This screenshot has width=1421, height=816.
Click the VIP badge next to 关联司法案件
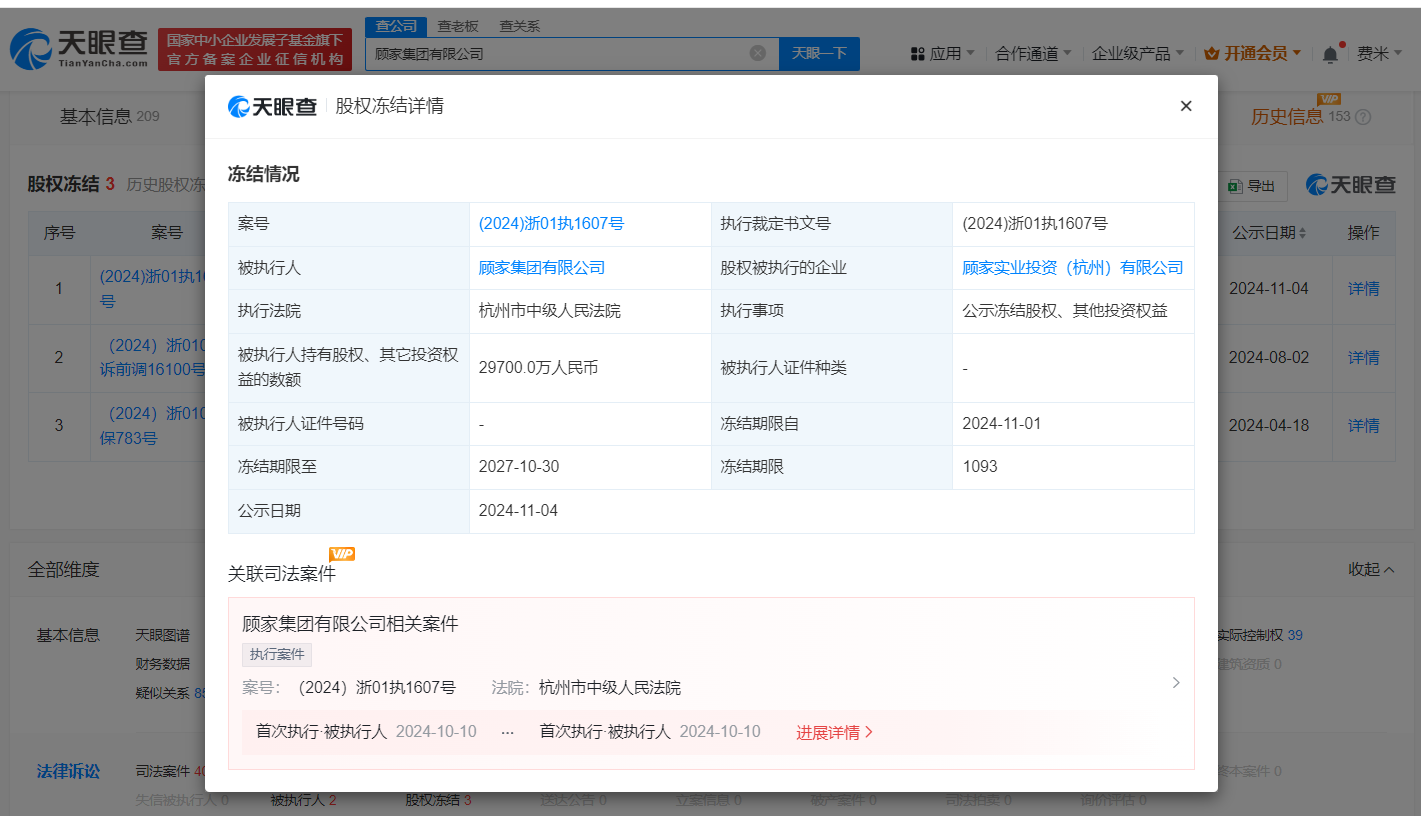(x=342, y=554)
